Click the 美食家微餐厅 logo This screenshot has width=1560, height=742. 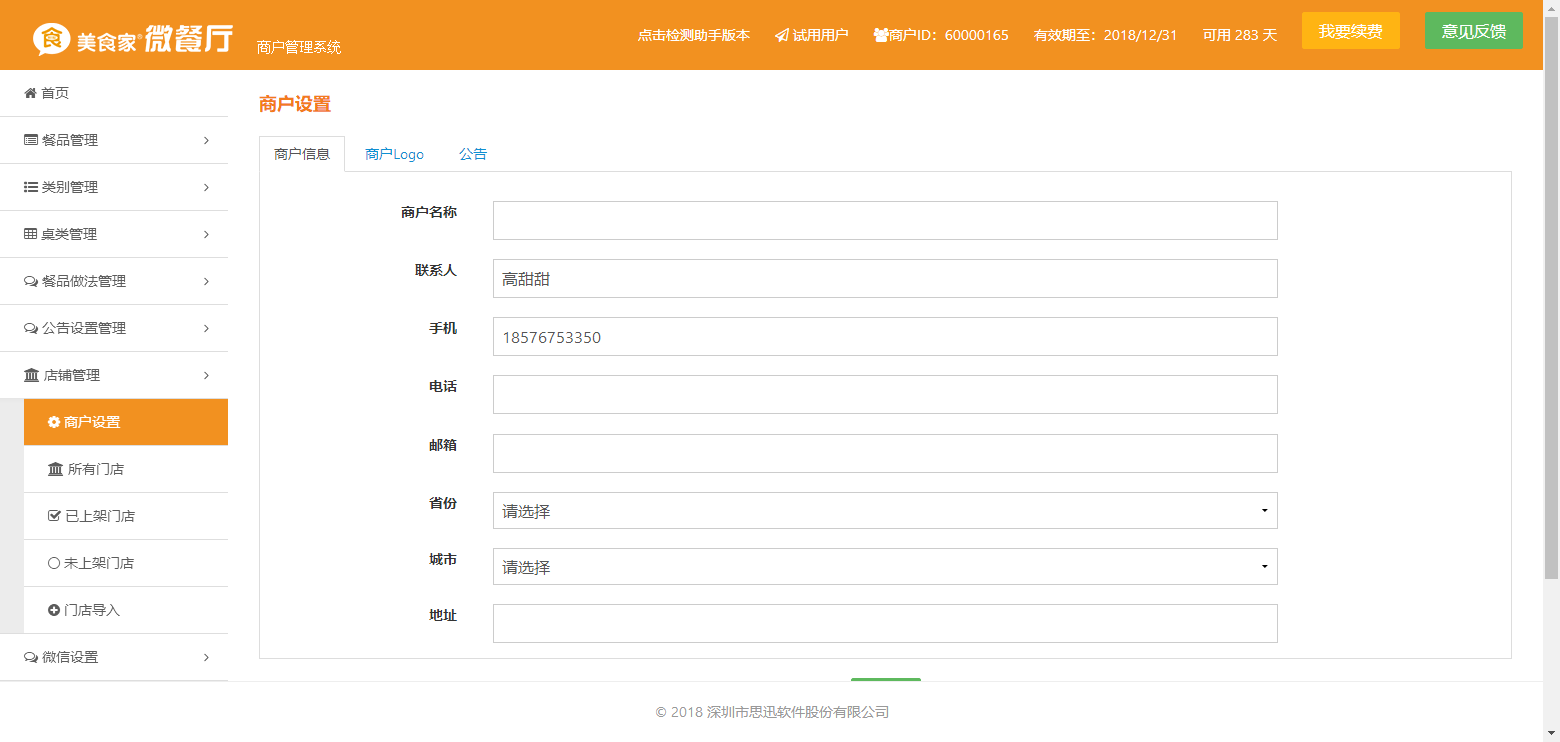tap(132, 38)
